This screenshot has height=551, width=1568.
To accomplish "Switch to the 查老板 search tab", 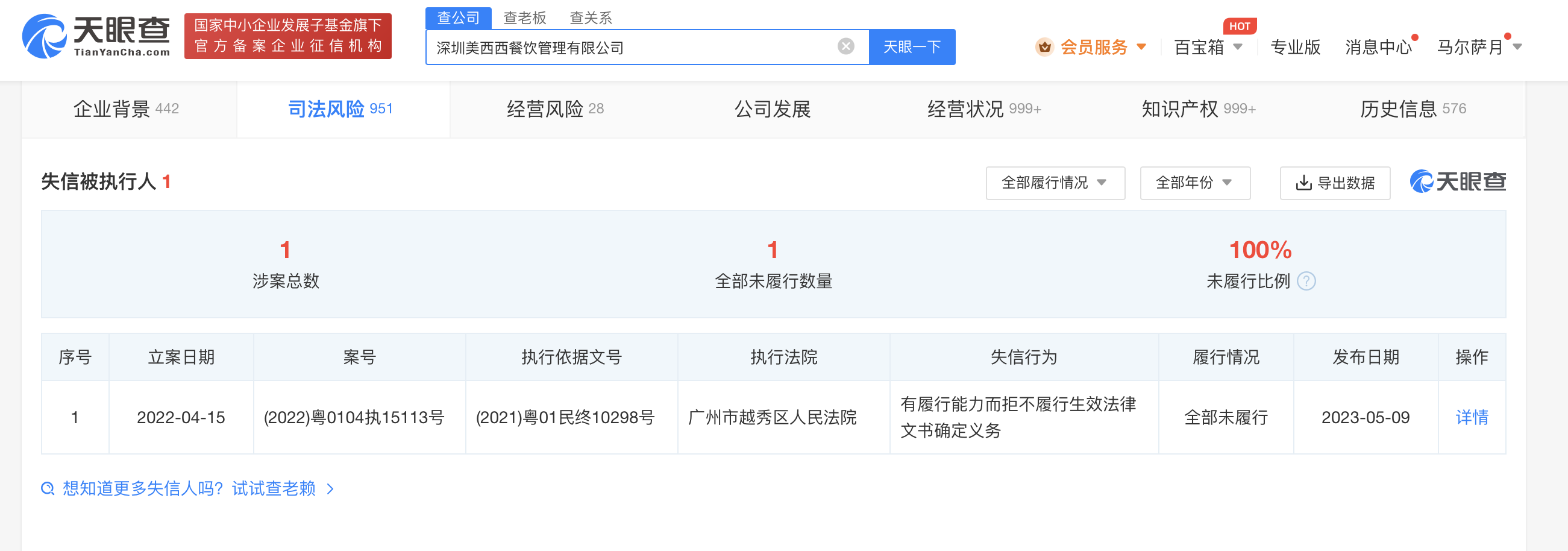I will pyautogui.click(x=525, y=18).
